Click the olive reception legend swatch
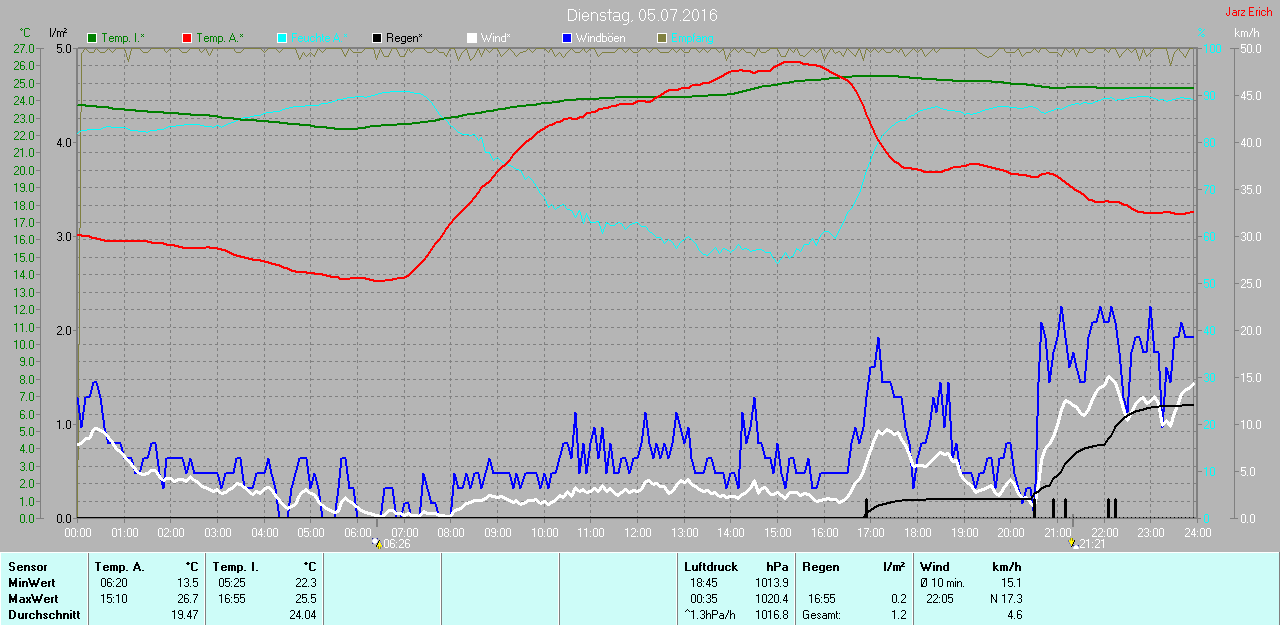Screen dimensions: 1280x625 pos(662,38)
